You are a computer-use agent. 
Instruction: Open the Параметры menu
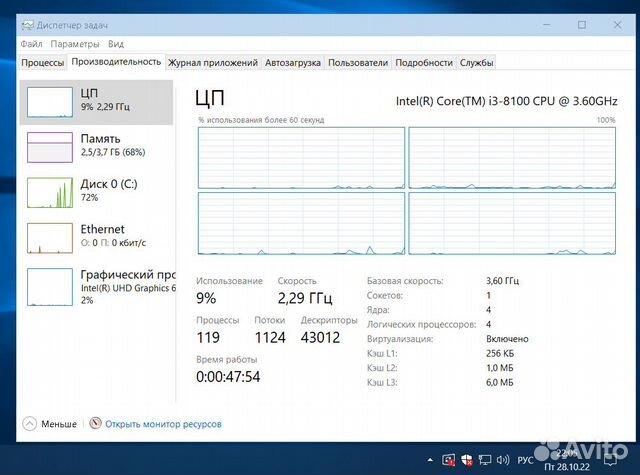(x=75, y=44)
